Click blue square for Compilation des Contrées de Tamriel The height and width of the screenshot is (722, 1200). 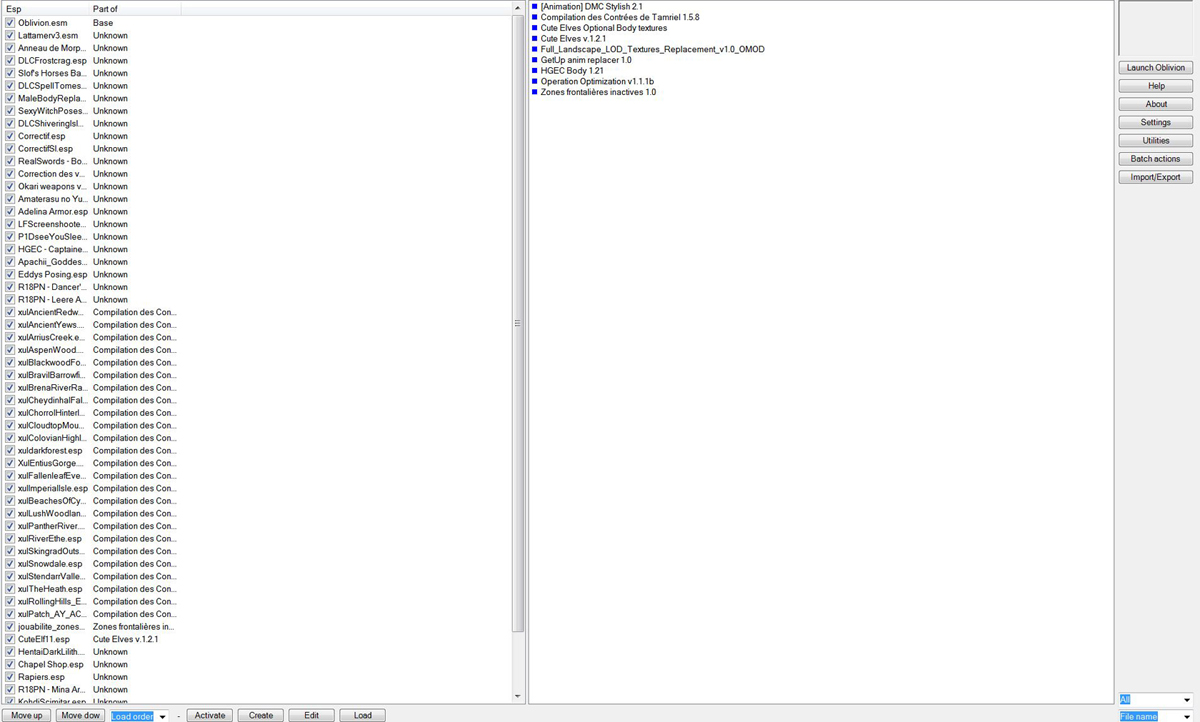[535, 17]
